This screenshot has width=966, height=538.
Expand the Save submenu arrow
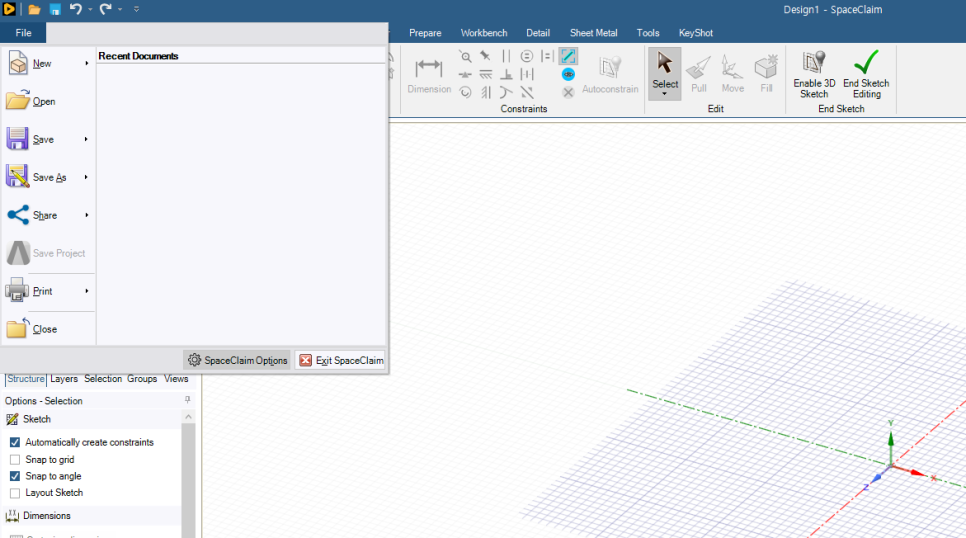(87, 139)
